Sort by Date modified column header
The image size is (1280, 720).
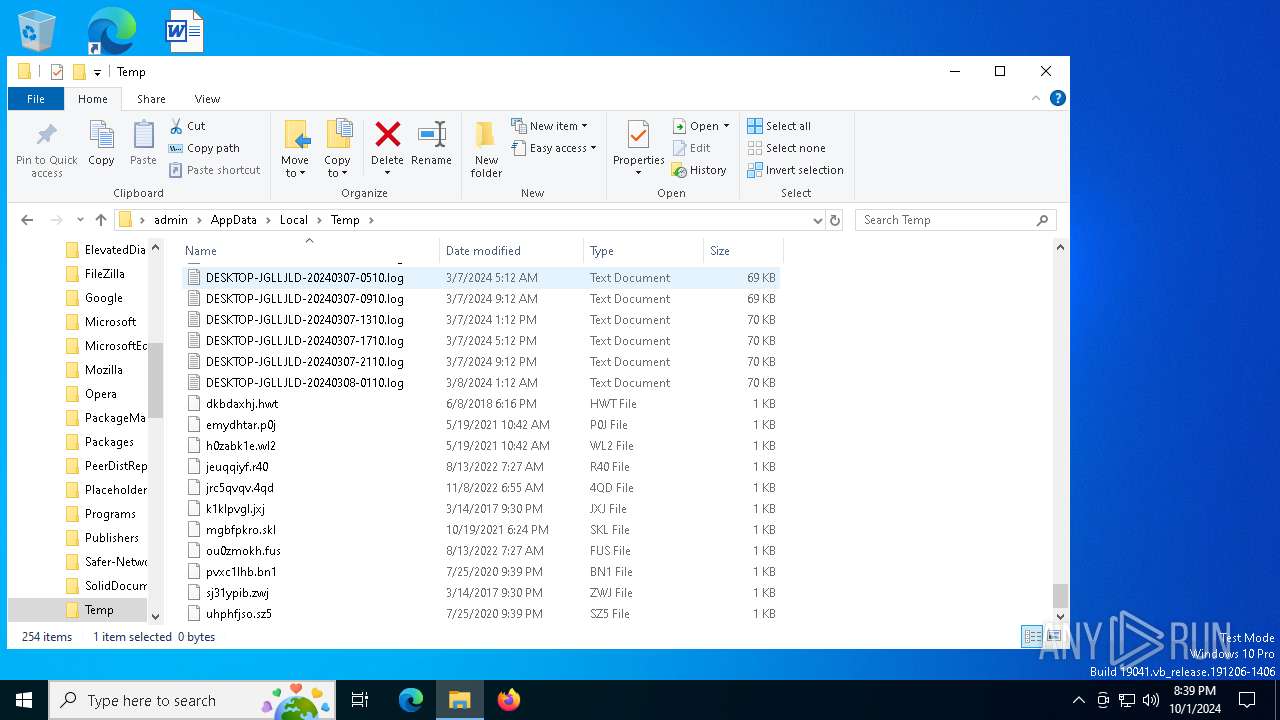[x=511, y=251]
